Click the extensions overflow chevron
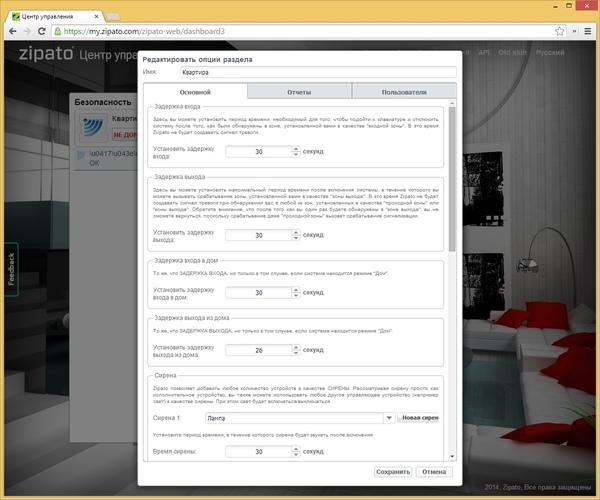The width and height of the screenshot is (600, 500). tap(574, 31)
